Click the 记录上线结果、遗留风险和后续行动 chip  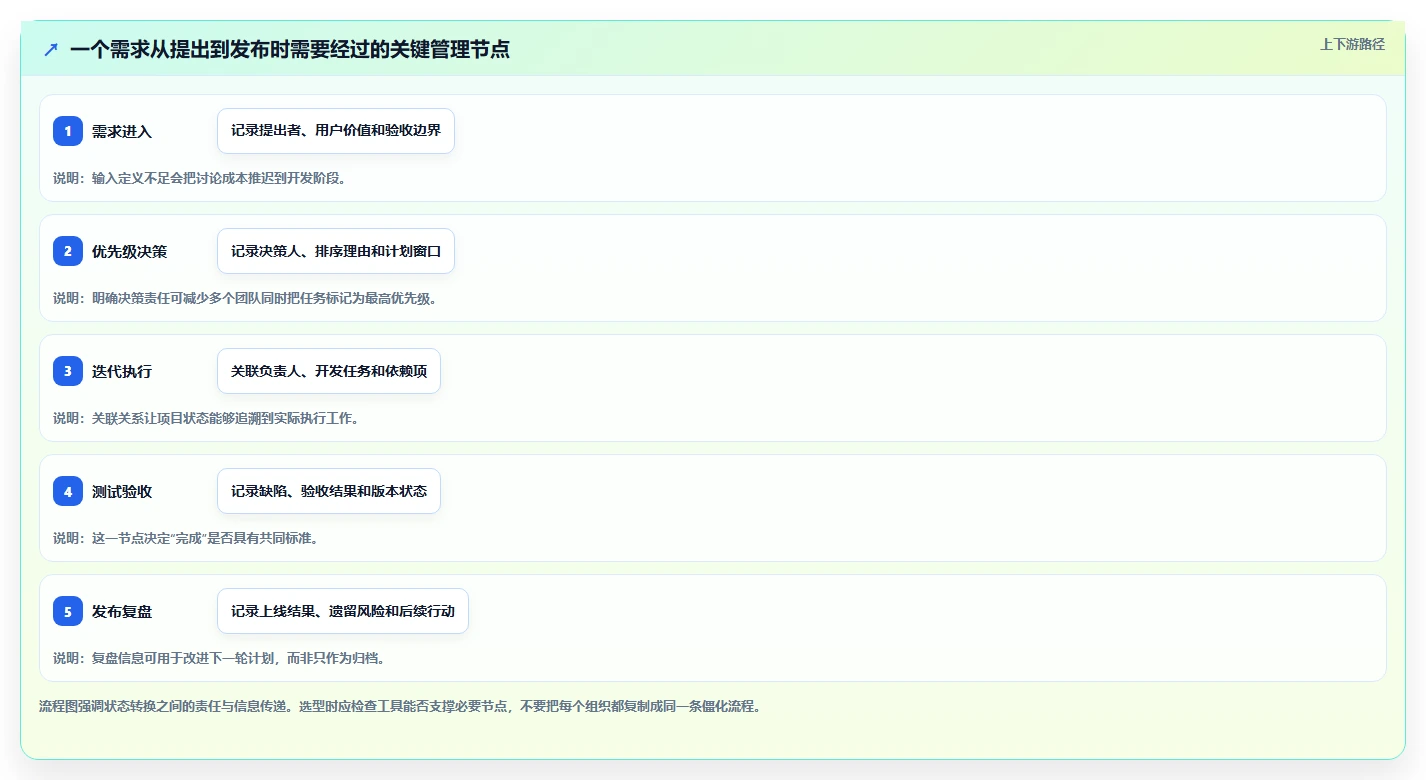pos(343,611)
